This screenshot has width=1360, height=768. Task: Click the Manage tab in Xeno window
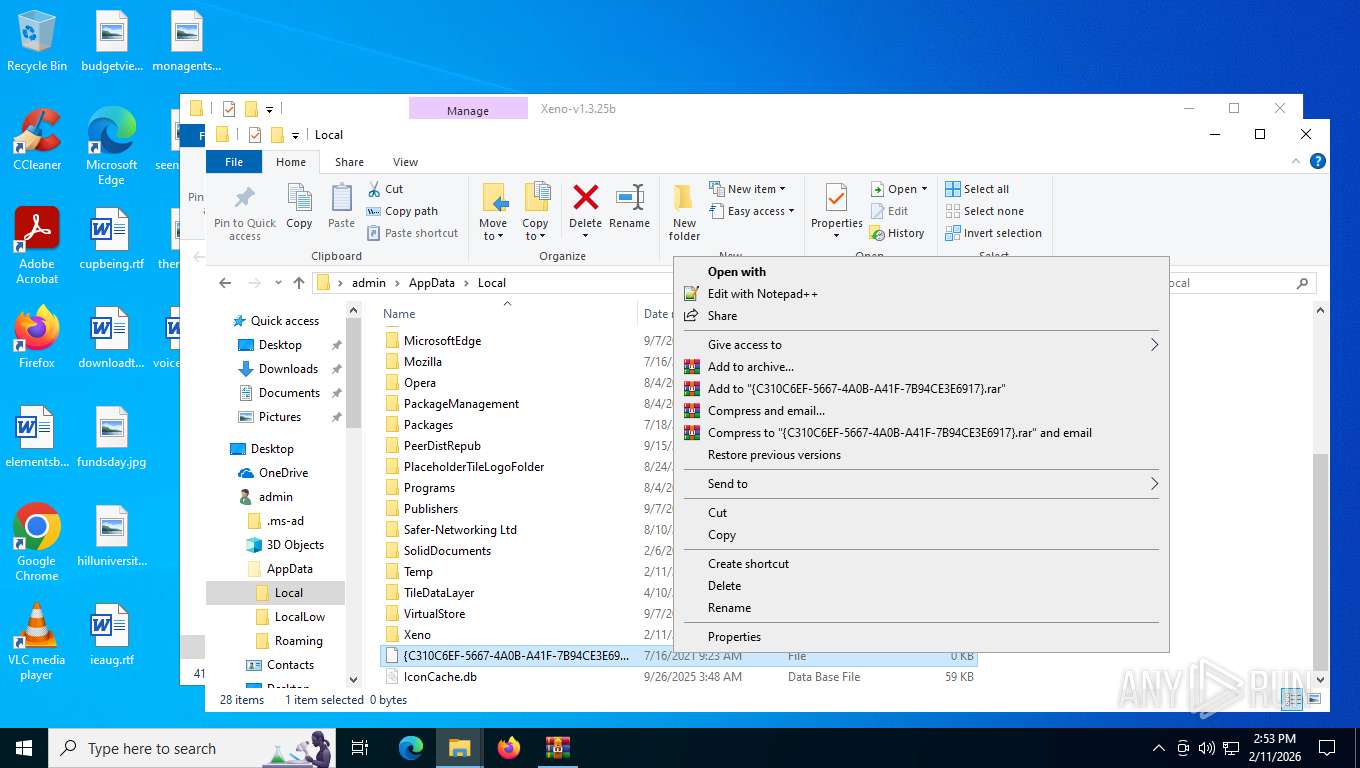click(468, 110)
